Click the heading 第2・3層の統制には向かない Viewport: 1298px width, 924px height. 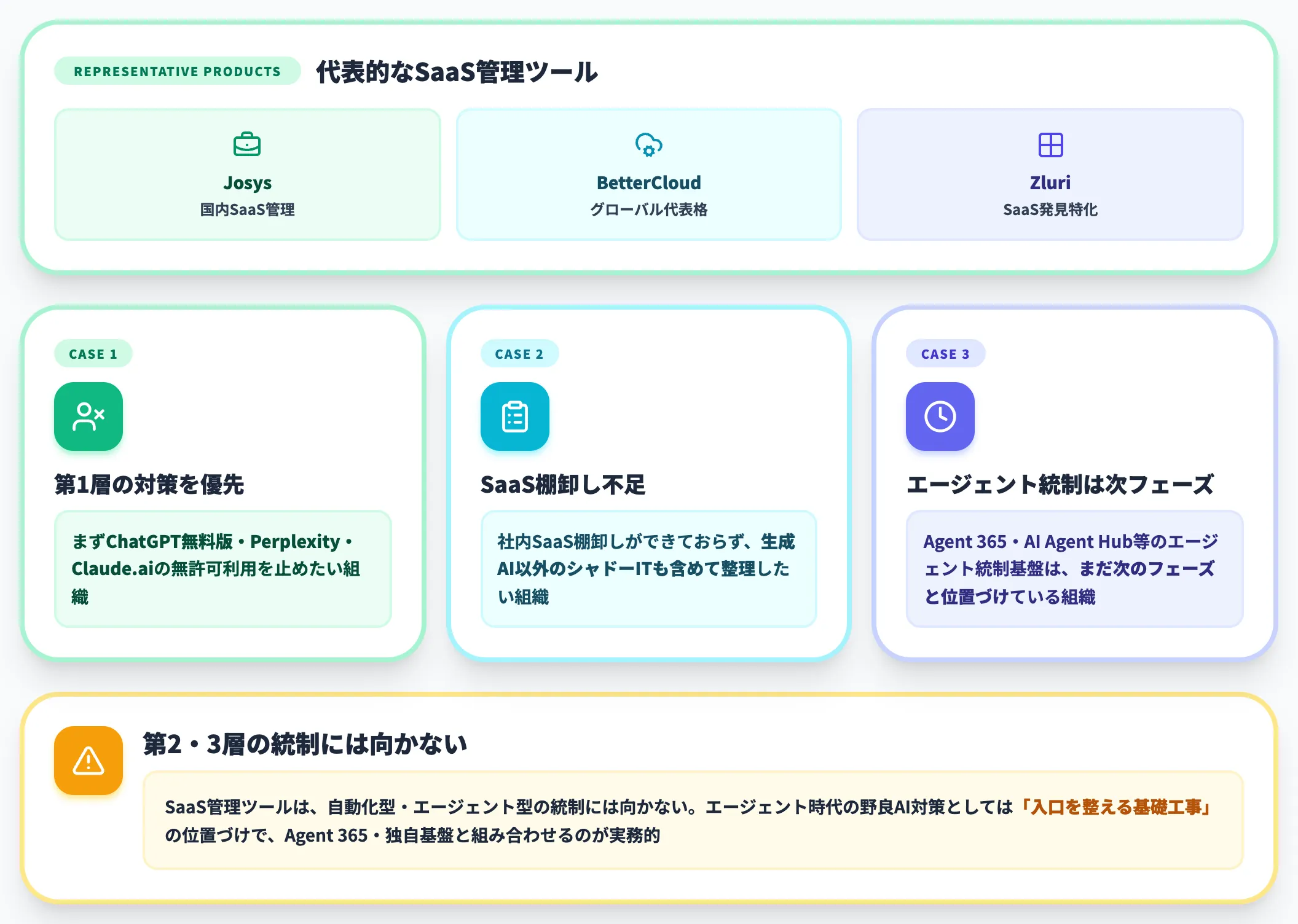point(305,744)
